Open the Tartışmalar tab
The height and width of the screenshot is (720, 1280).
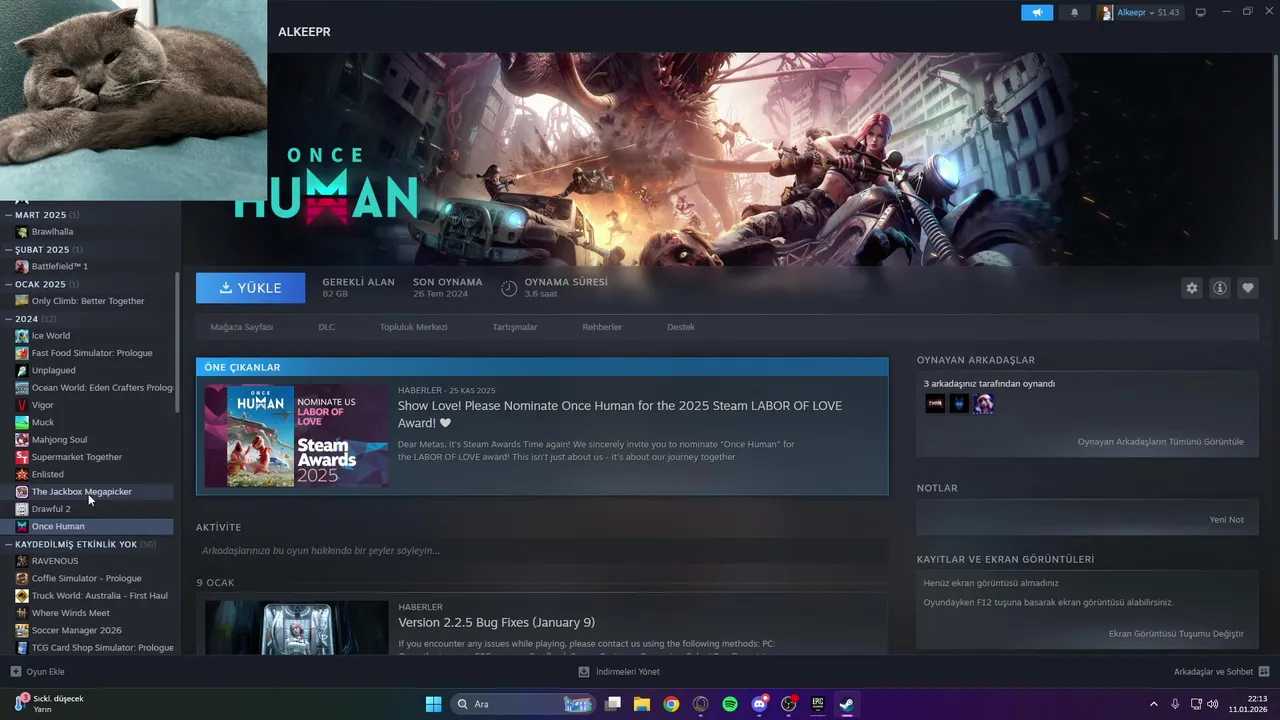(515, 327)
